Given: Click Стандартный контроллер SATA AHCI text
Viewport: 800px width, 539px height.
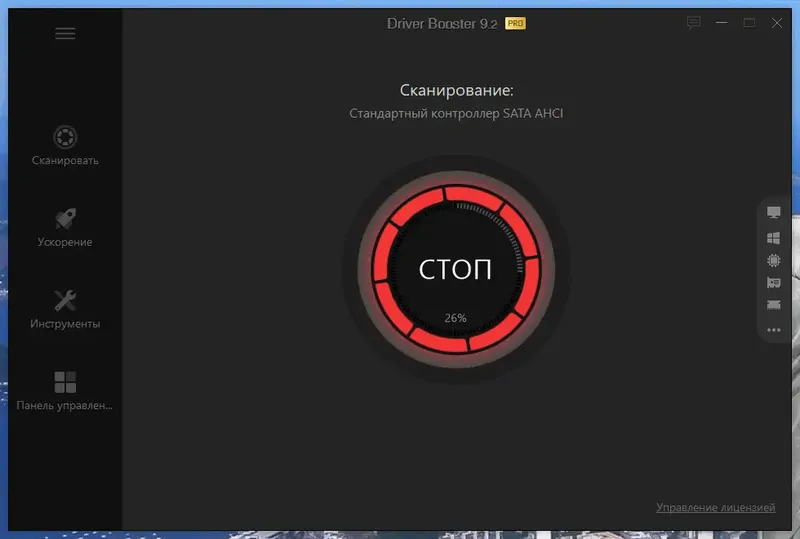Looking at the screenshot, I should [x=456, y=113].
